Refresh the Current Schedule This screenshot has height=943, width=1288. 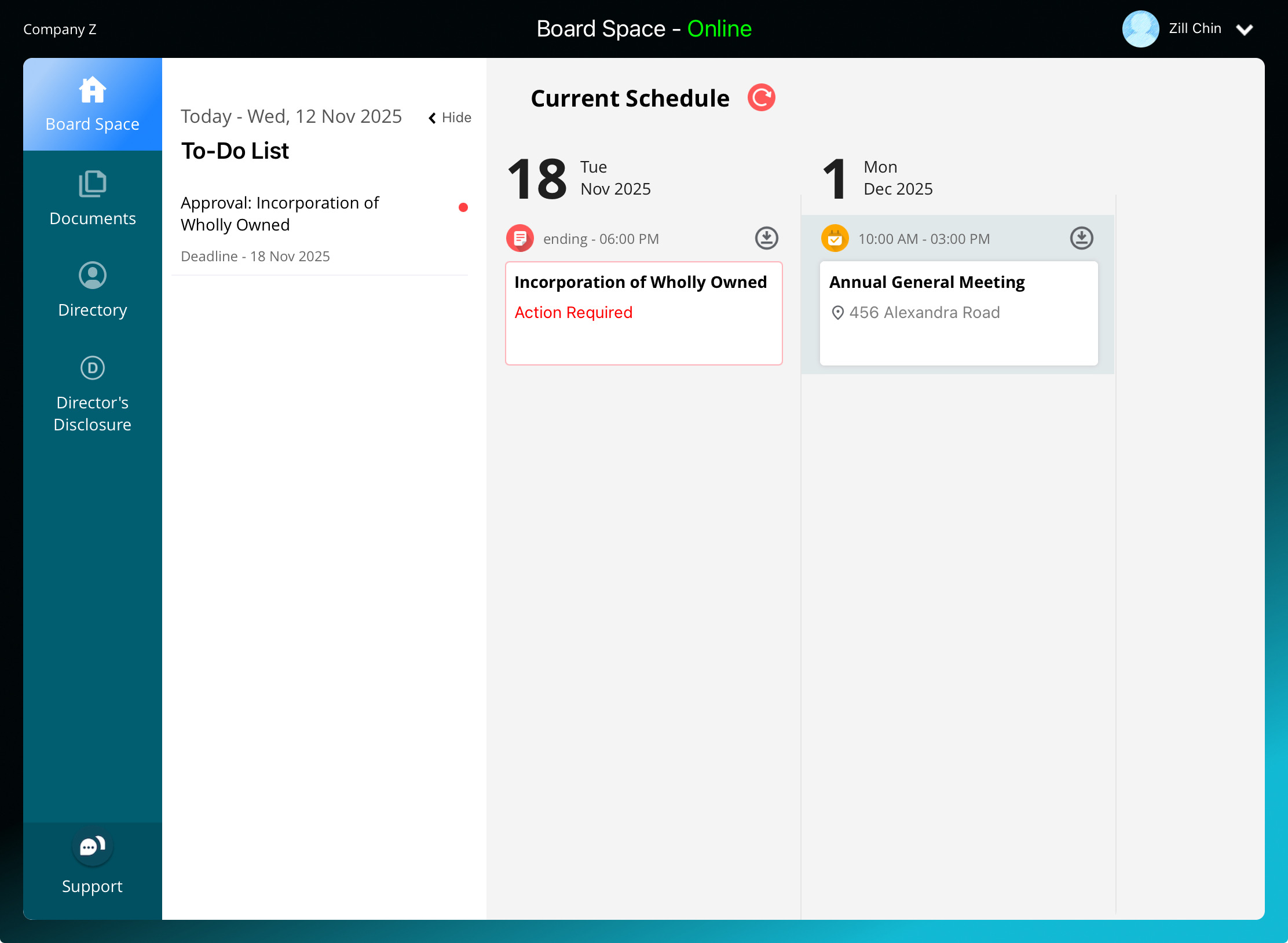(x=761, y=97)
